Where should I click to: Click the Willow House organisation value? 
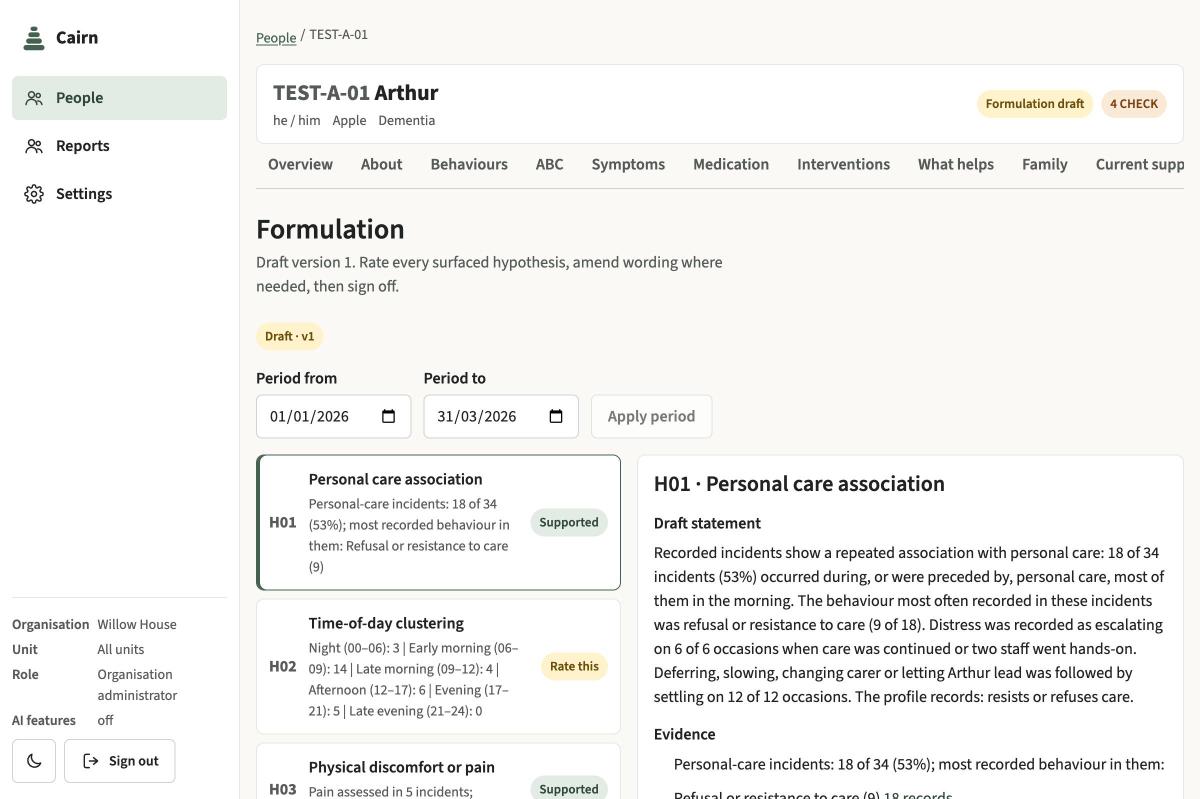pyautogui.click(x=137, y=625)
